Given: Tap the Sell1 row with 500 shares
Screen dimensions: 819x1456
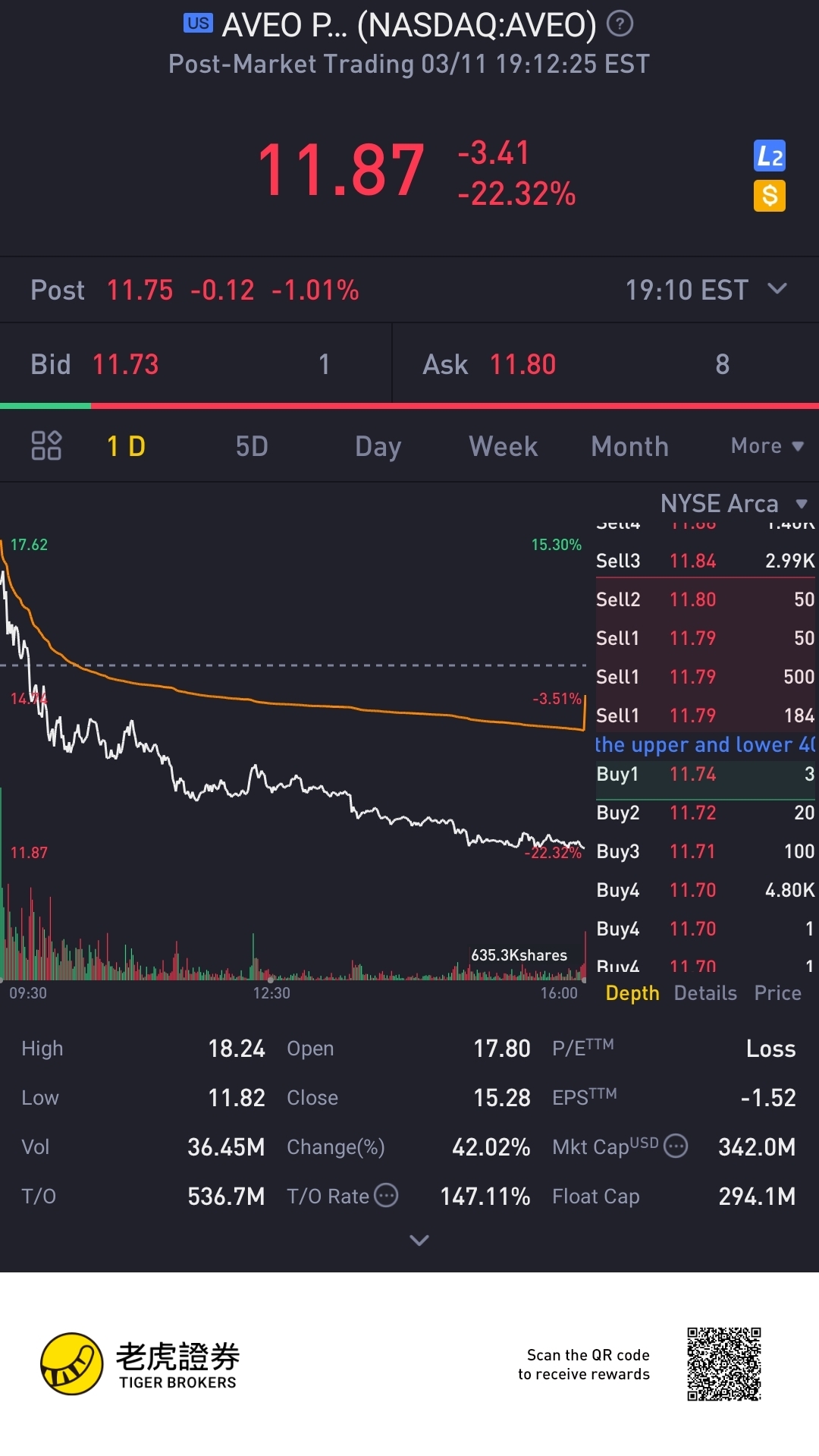Looking at the screenshot, I should click(705, 677).
